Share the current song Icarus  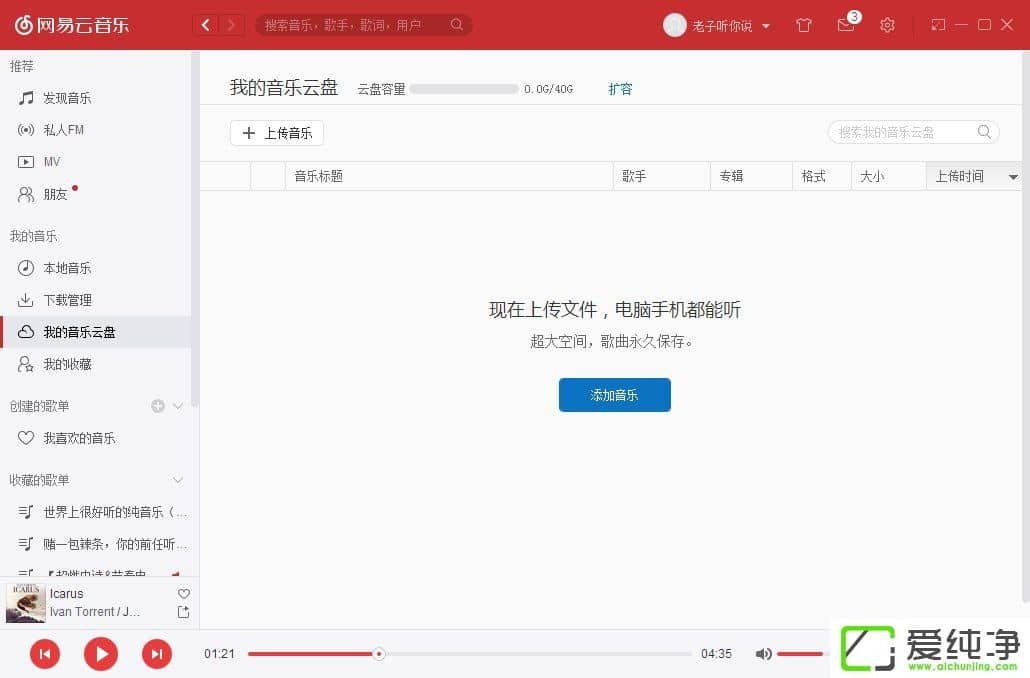tap(183, 612)
